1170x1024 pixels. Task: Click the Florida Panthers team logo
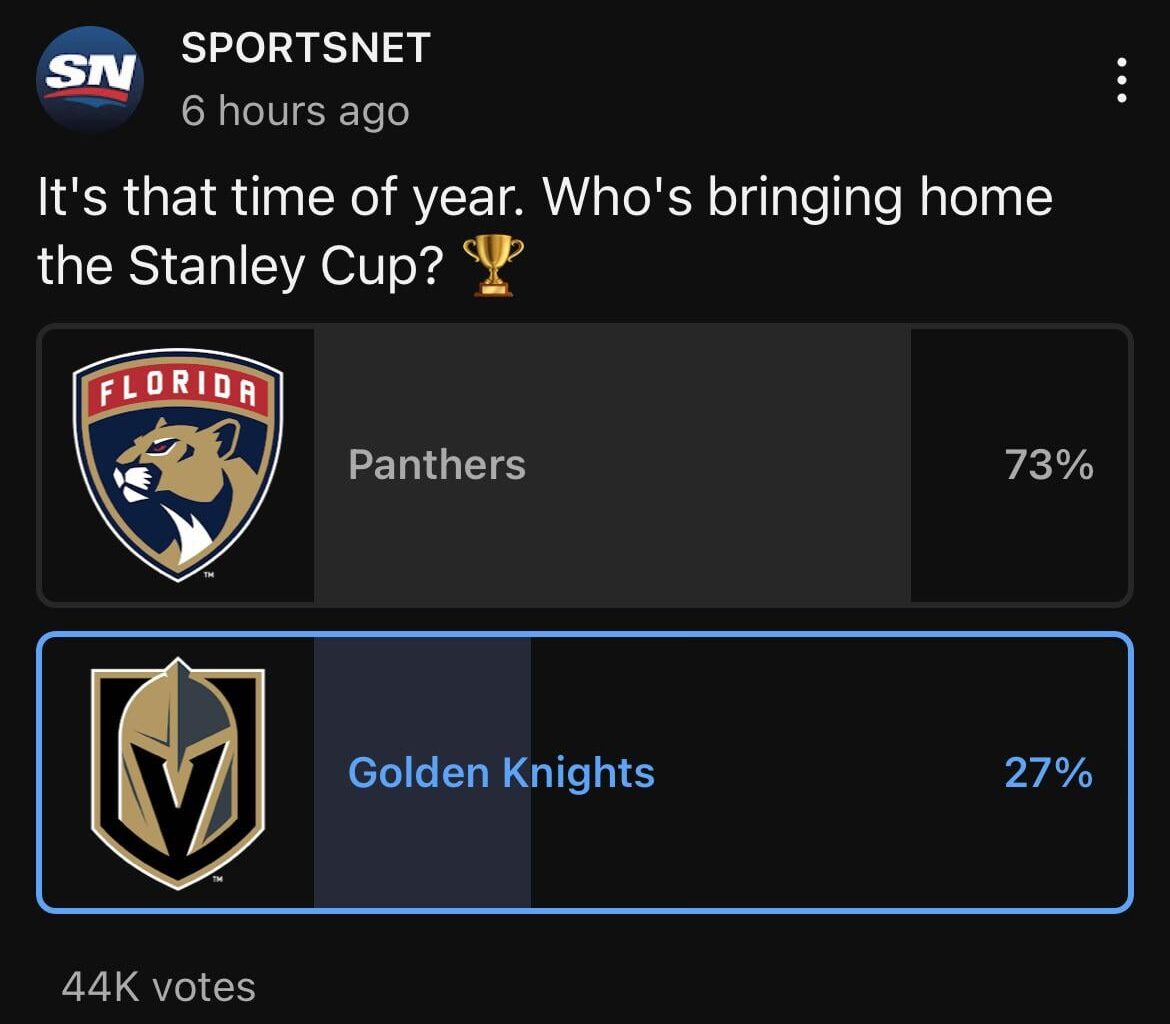click(178, 465)
